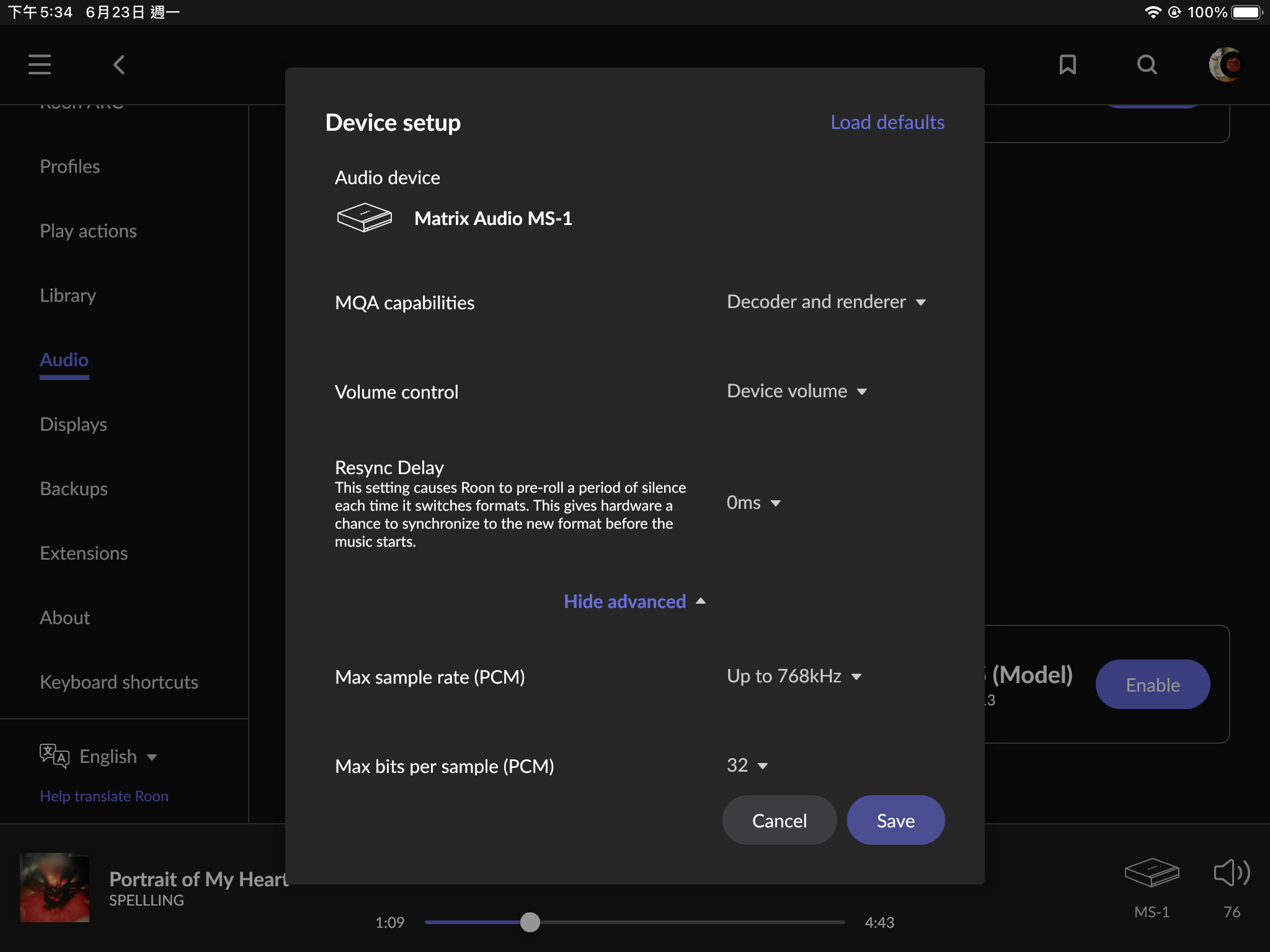Tap the status bar clock 5:34
This screenshot has height=952, width=1270.
click(40, 12)
